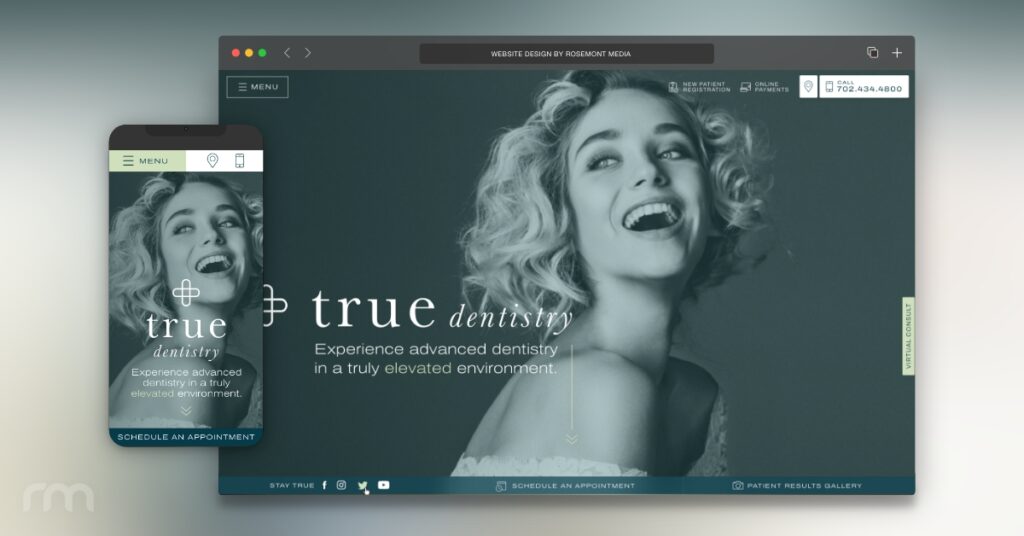
Task: Click the desktop location pin icon
Action: [808, 87]
